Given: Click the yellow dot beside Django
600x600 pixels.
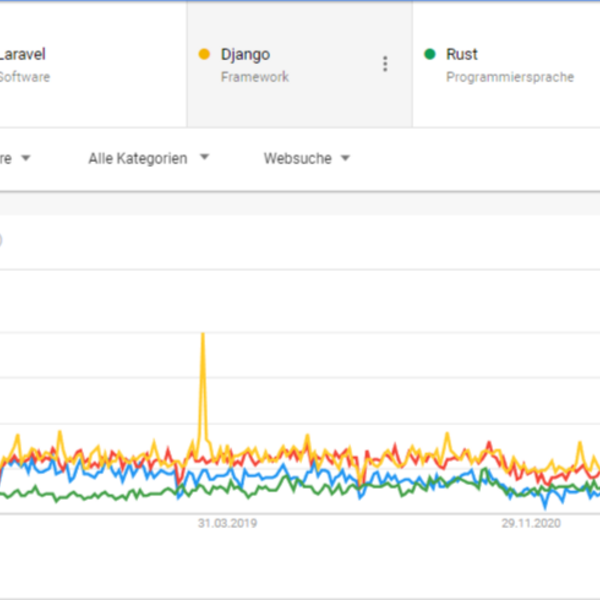Looking at the screenshot, I should tap(205, 55).
